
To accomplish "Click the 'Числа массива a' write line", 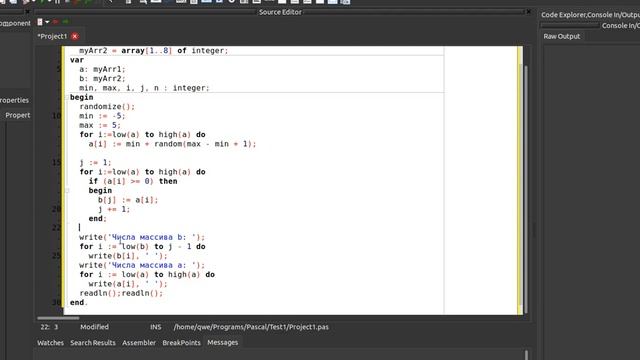I will click(142, 265).
